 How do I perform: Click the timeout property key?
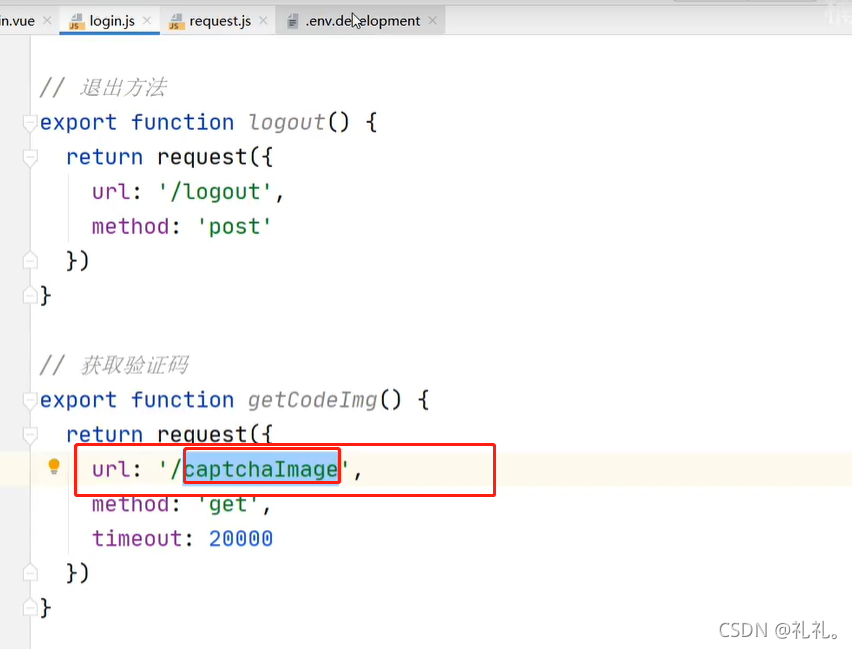pyautogui.click(x=137, y=539)
